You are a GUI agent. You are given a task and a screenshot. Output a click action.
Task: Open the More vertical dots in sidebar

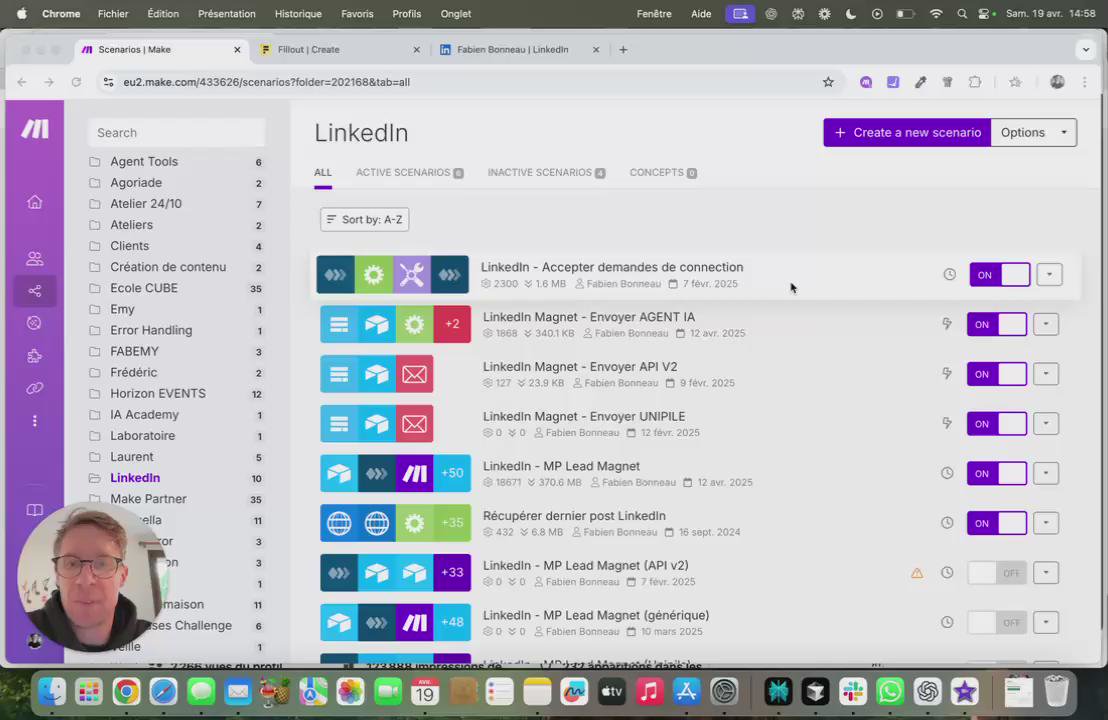35,421
